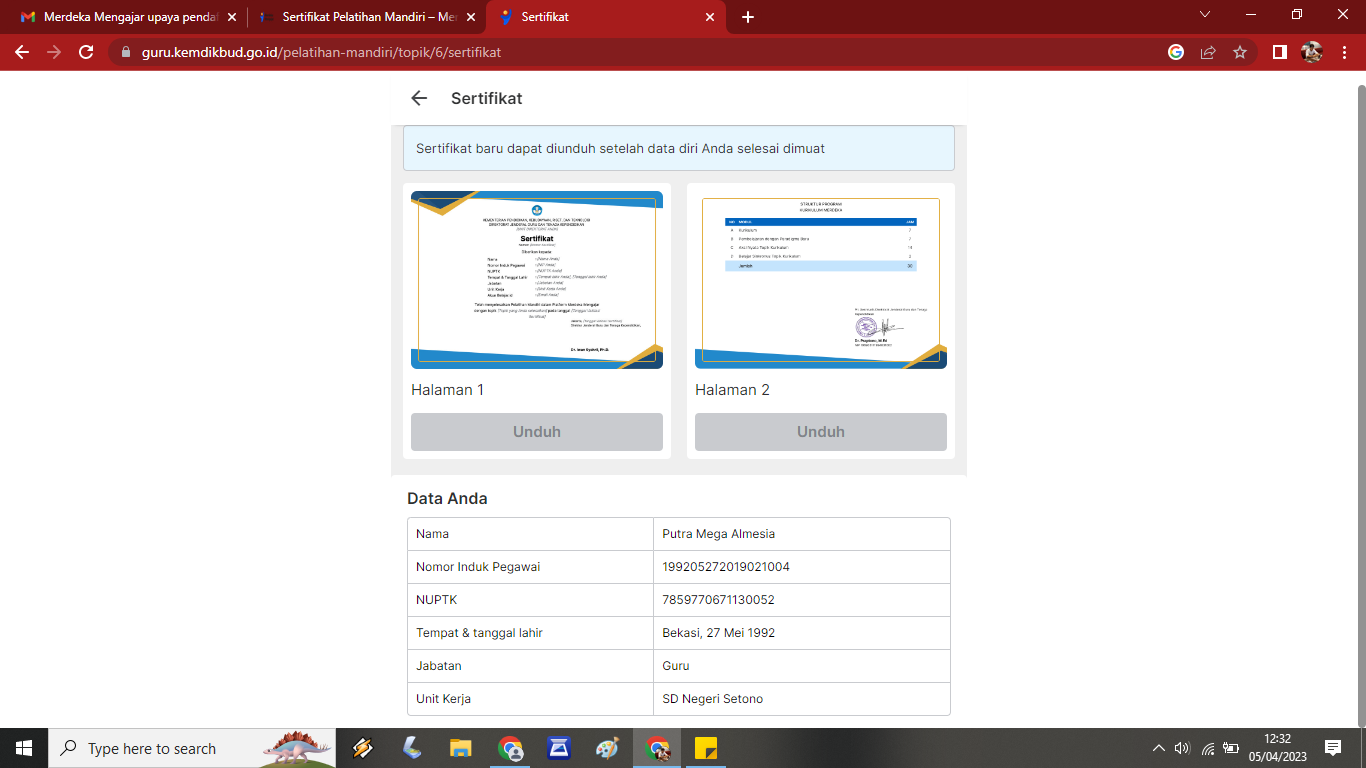Screen dimensions: 1366x768
Task: Click Unduh button under Halaman 2
Action: [x=821, y=432]
